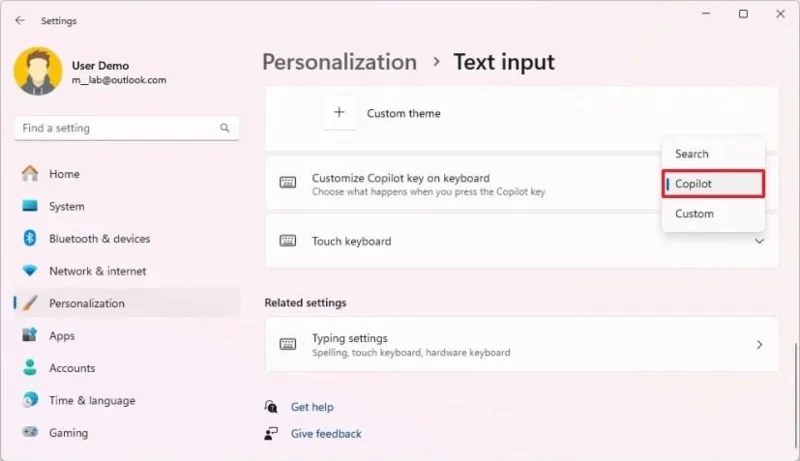Click the Custom theme label
This screenshot has width=800, height=461.
[x=404, y=113]
